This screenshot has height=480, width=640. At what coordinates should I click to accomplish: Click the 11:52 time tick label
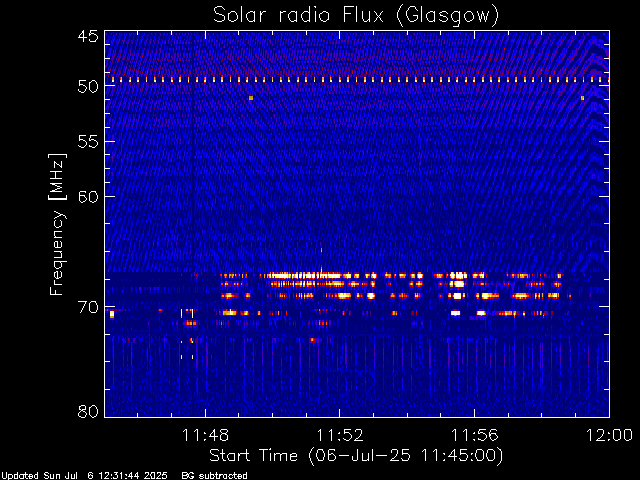point(340,435)
